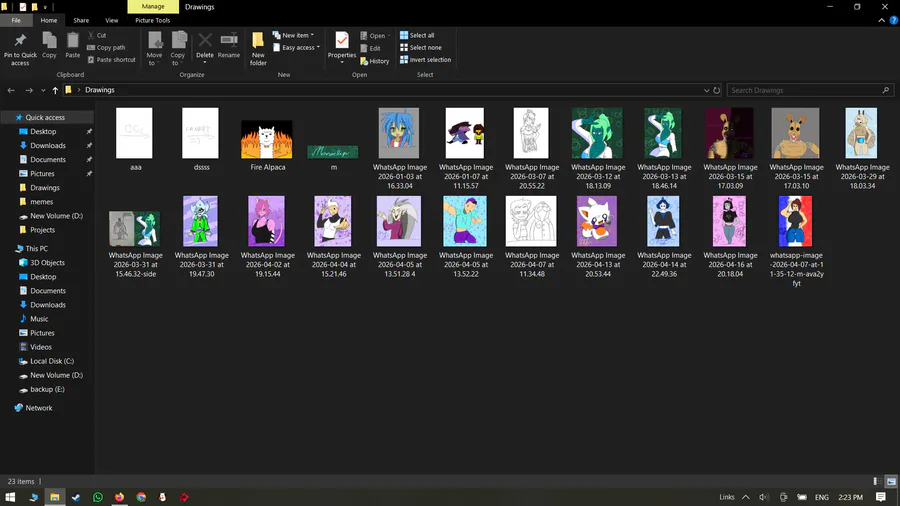Screen dimensions: 900x506
Task: Open the Move to menu
Action: [x=154, y=48]
